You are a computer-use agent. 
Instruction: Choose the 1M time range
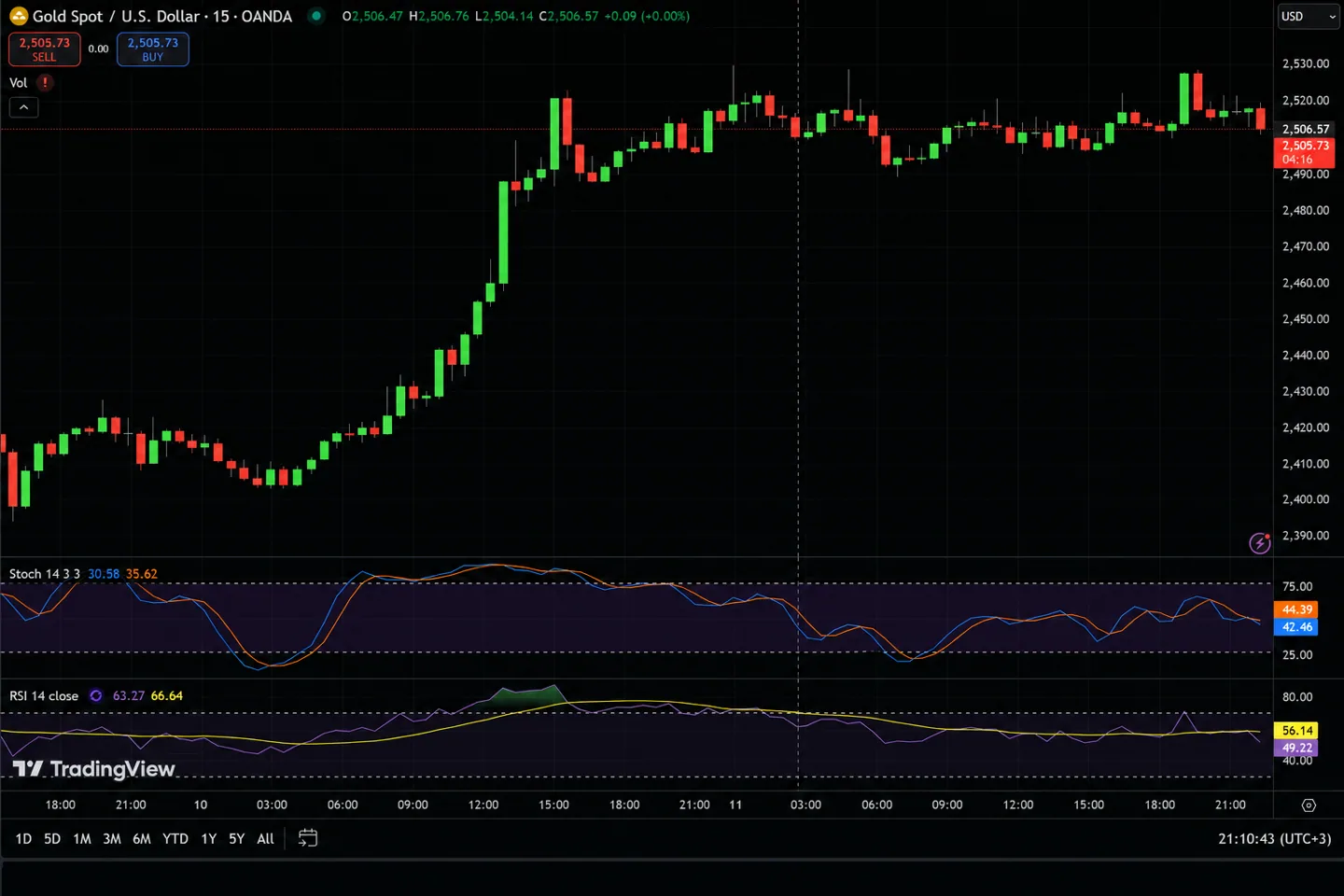tap(82, 839)
